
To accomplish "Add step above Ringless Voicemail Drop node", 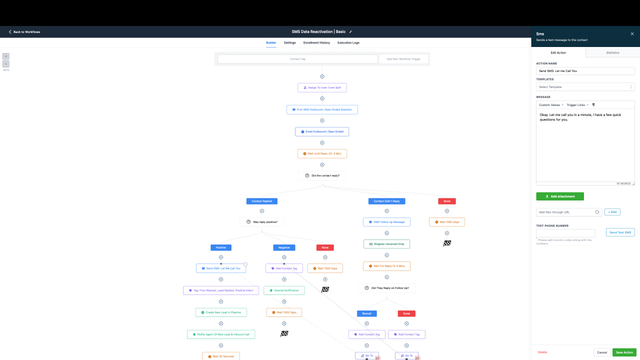I will point(387,233).
